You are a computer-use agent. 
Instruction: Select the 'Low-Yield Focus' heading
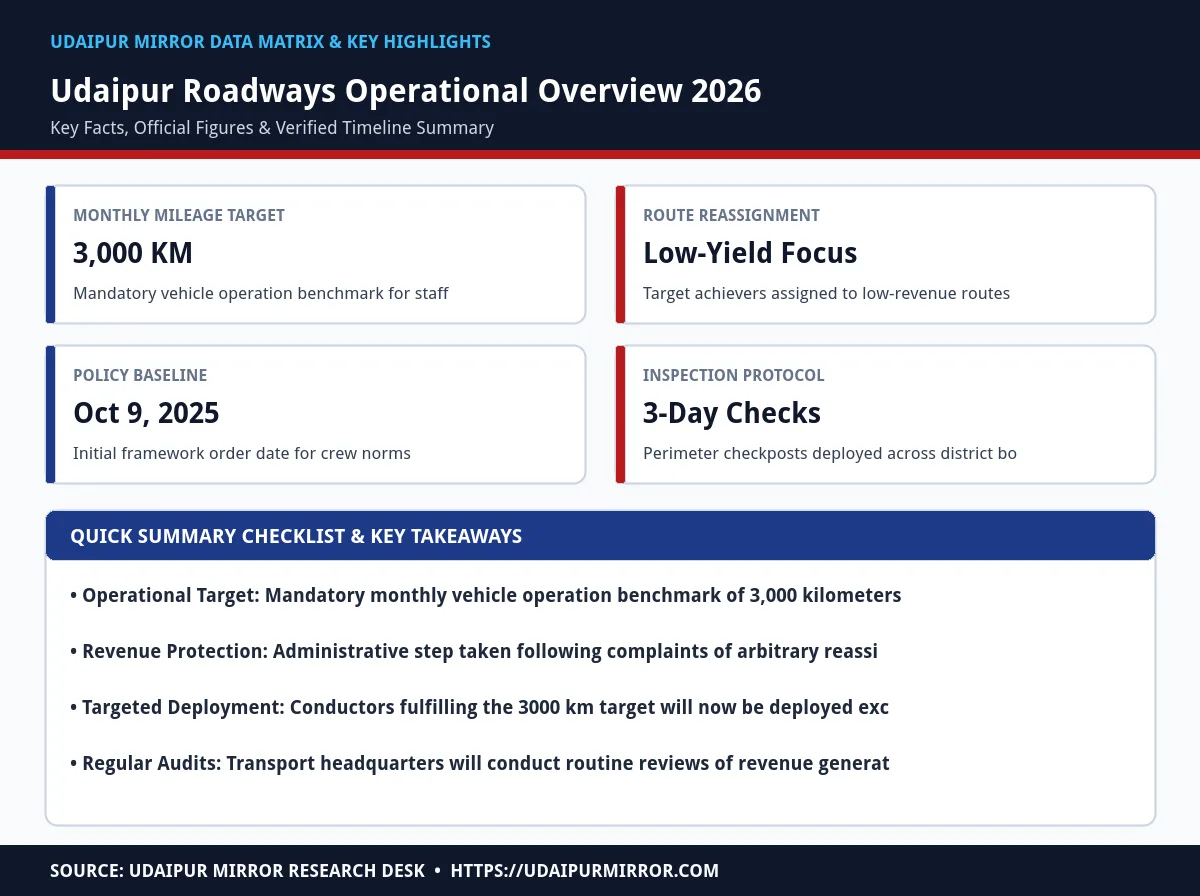pos(750,253)
